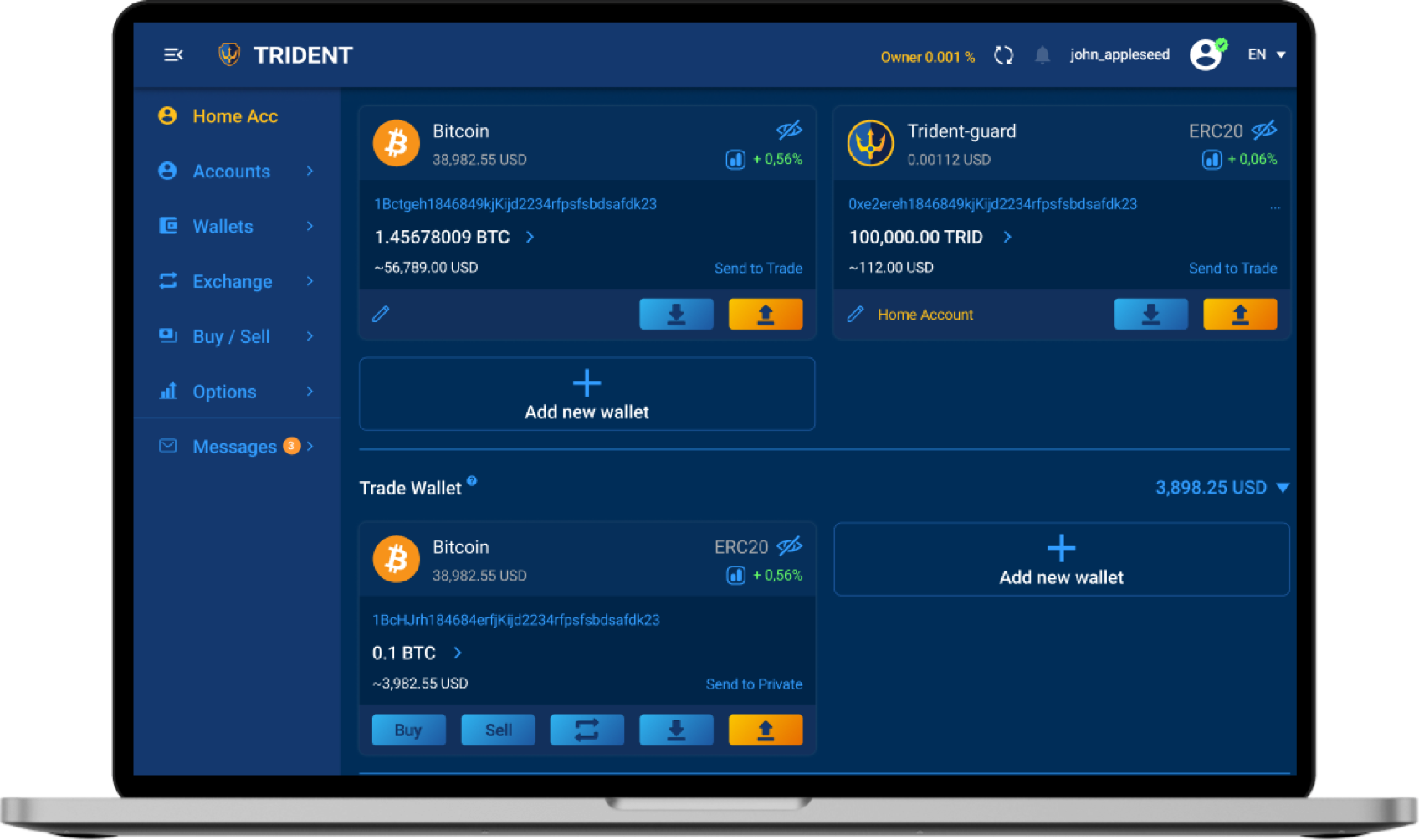Open the Buy / Sell menu item

point(230,336)
